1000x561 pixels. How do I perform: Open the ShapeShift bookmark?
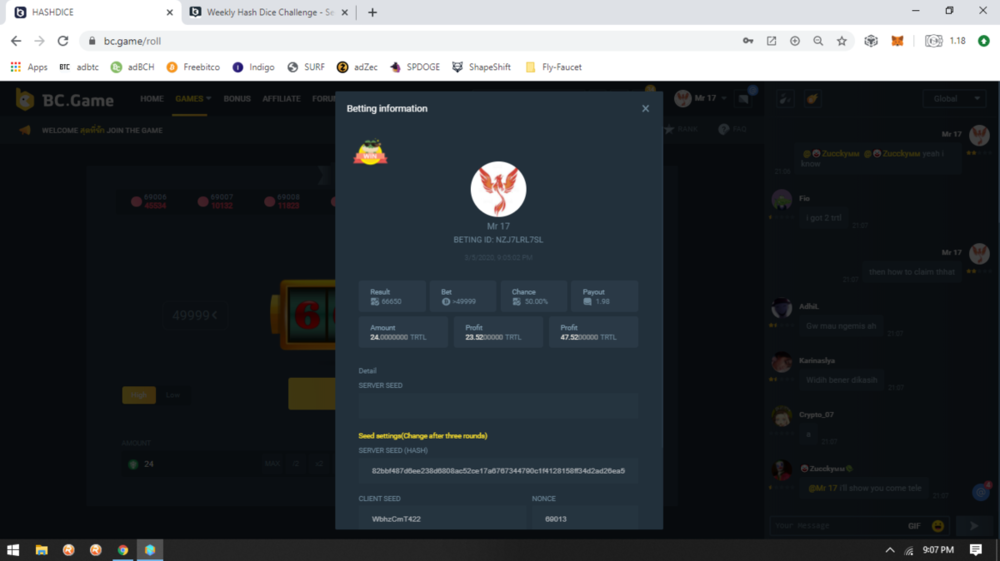pyautogui.click(x=481, y=67)
